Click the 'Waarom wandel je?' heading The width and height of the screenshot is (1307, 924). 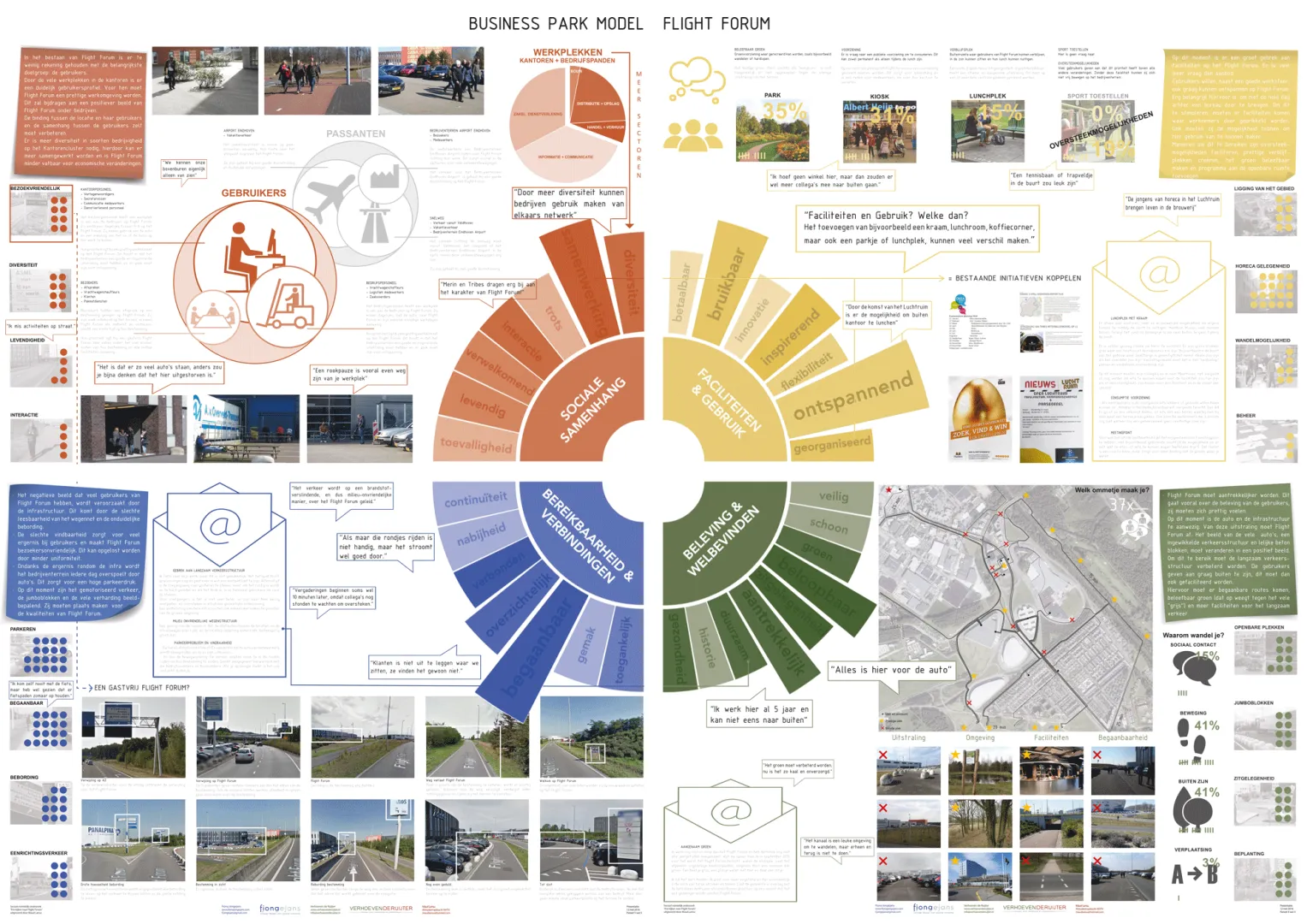click(1193, 636)
